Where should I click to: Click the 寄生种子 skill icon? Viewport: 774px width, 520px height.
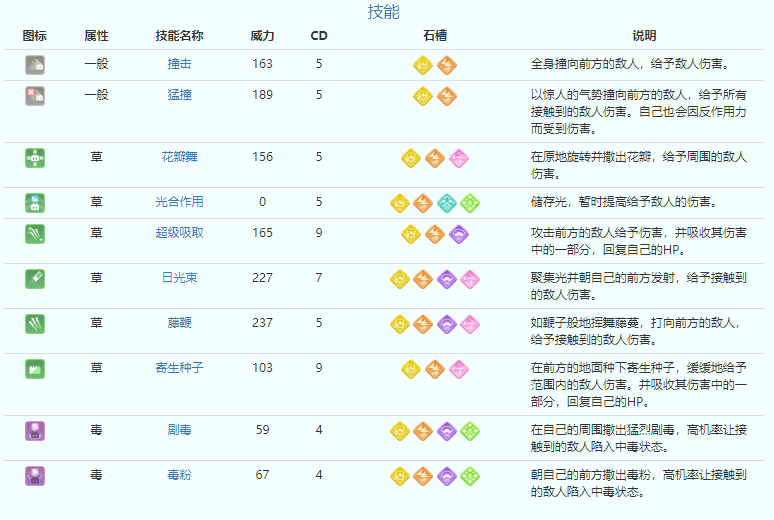click(x=35, y=369)
